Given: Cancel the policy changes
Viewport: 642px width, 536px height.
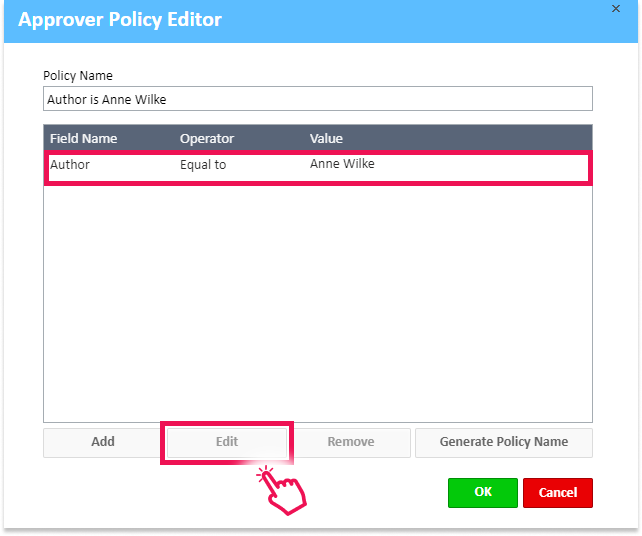Looking at the screenshot, I should [x=557, y=492].
